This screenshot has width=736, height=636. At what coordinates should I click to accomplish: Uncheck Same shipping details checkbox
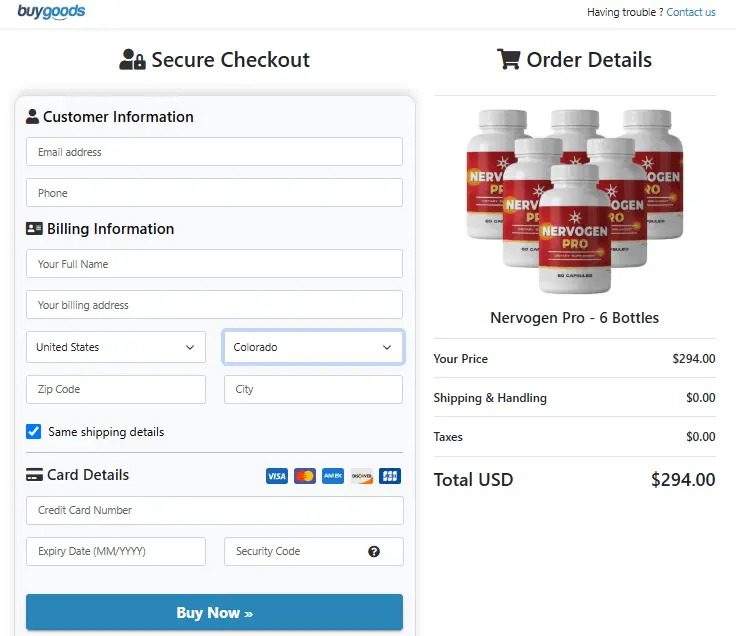pyautogui.click(x=34, y=432)
